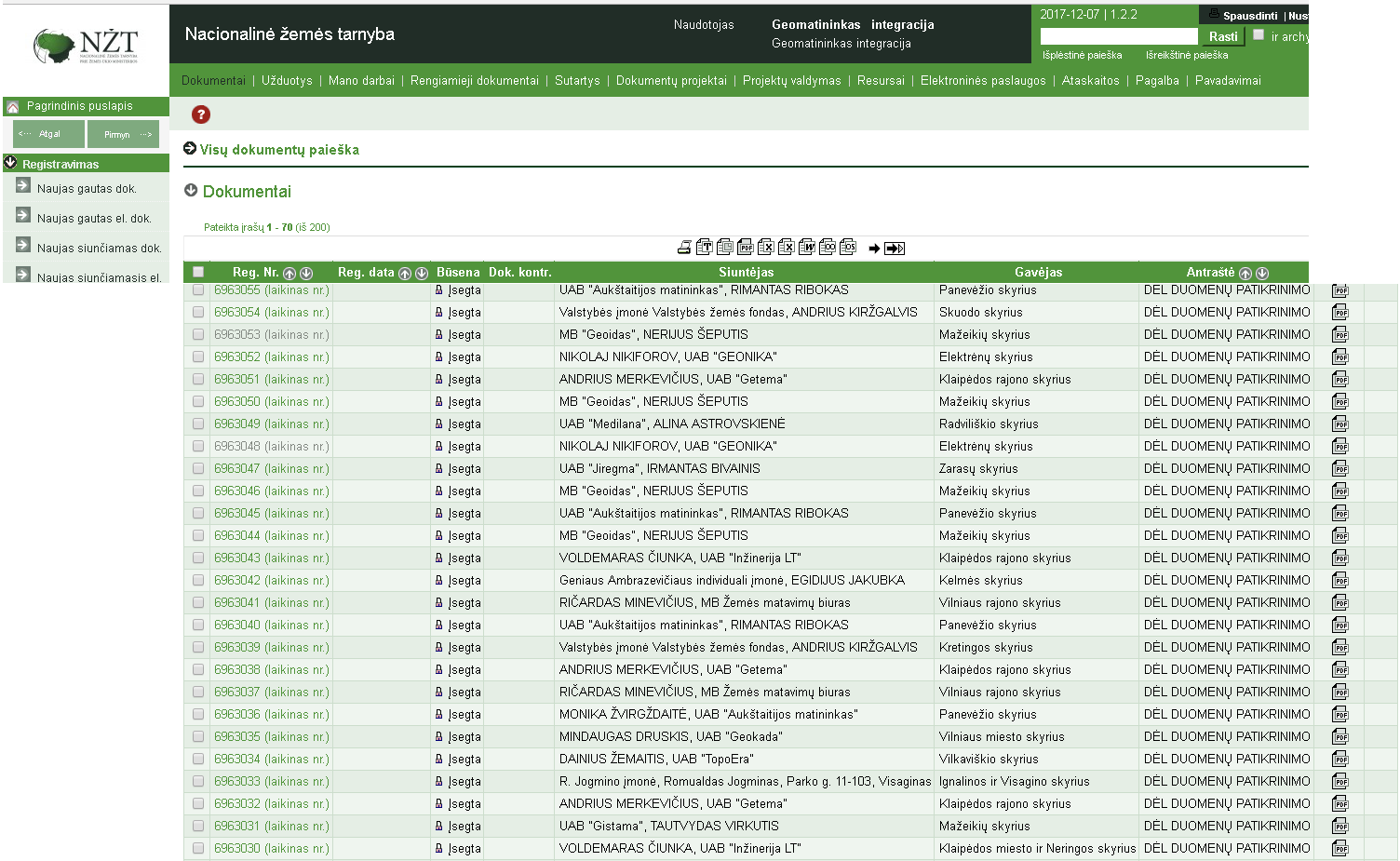The height and width of the screenshot is (861, 1400).
Task: Sort Reg. Nr. column ascending
Action: (289, 273)
